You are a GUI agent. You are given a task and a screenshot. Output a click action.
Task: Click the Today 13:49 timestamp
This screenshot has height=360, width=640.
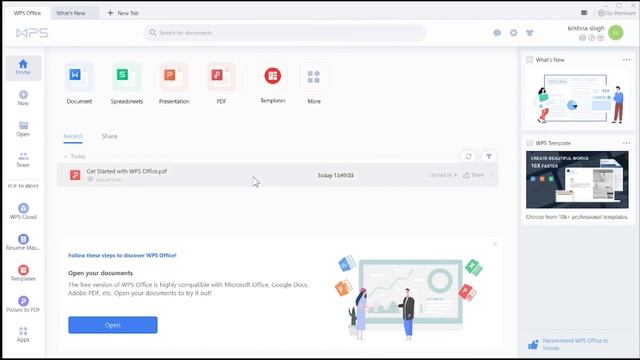click(x=336, y=175)
